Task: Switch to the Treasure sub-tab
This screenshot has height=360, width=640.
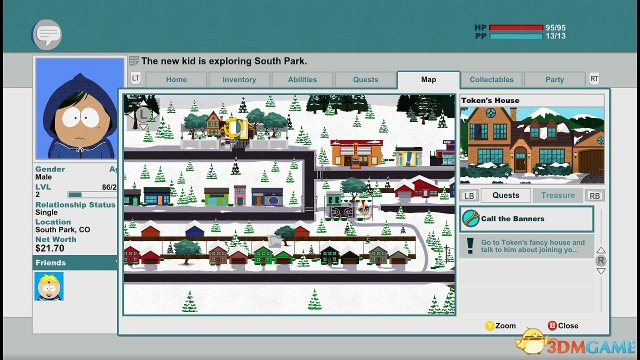Action: (x=558, y=195)
